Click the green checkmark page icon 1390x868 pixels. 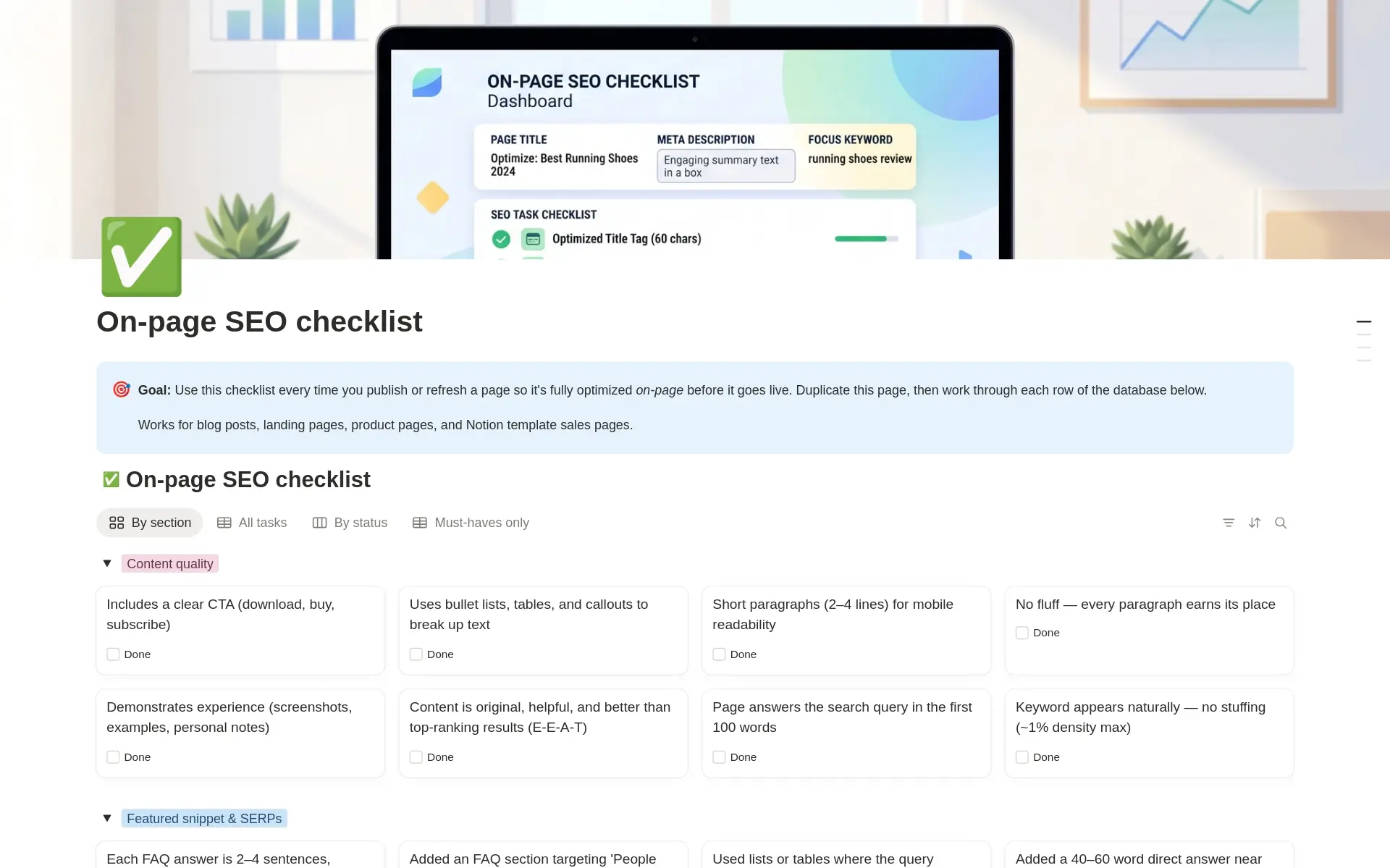[x=141, y=257]
